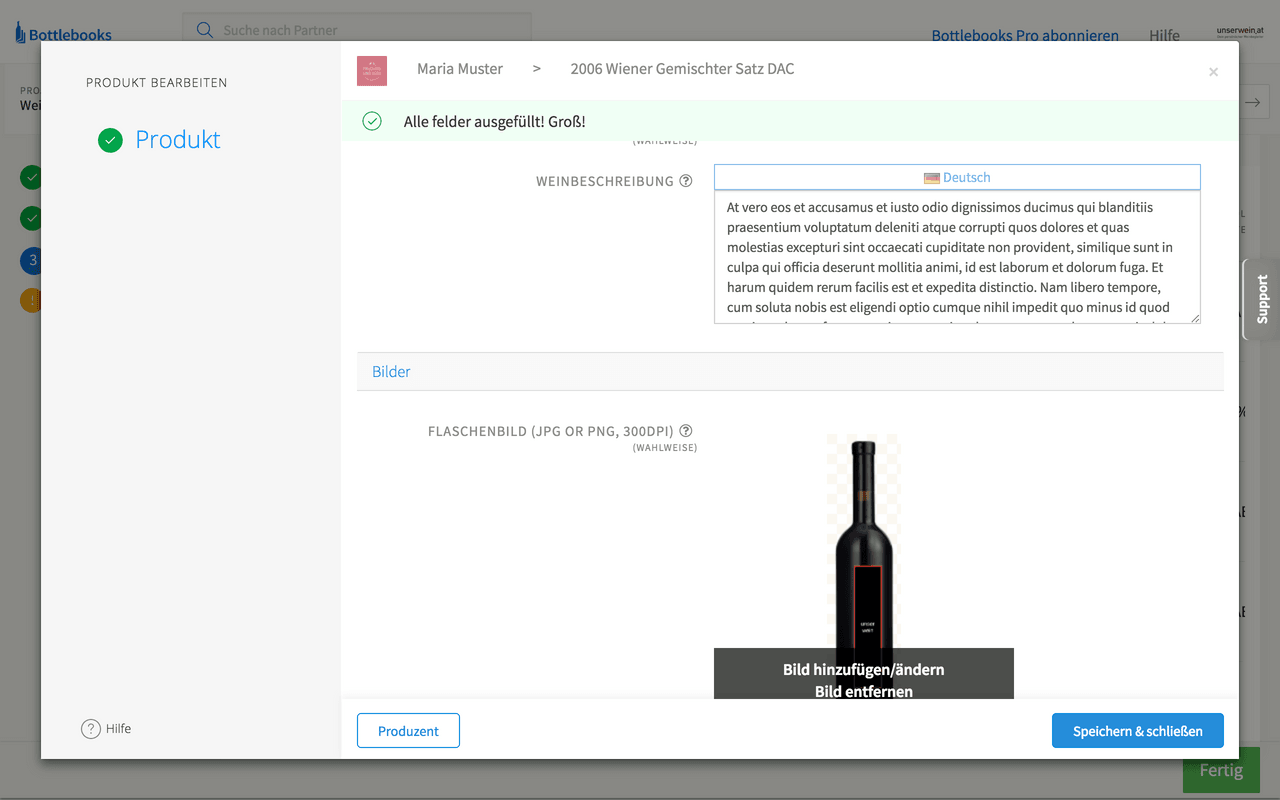Screen dimensions: 1280x800
Task: Click 'Alle felder ausgefüllt! Groß!' message
Action: [495, 121]
